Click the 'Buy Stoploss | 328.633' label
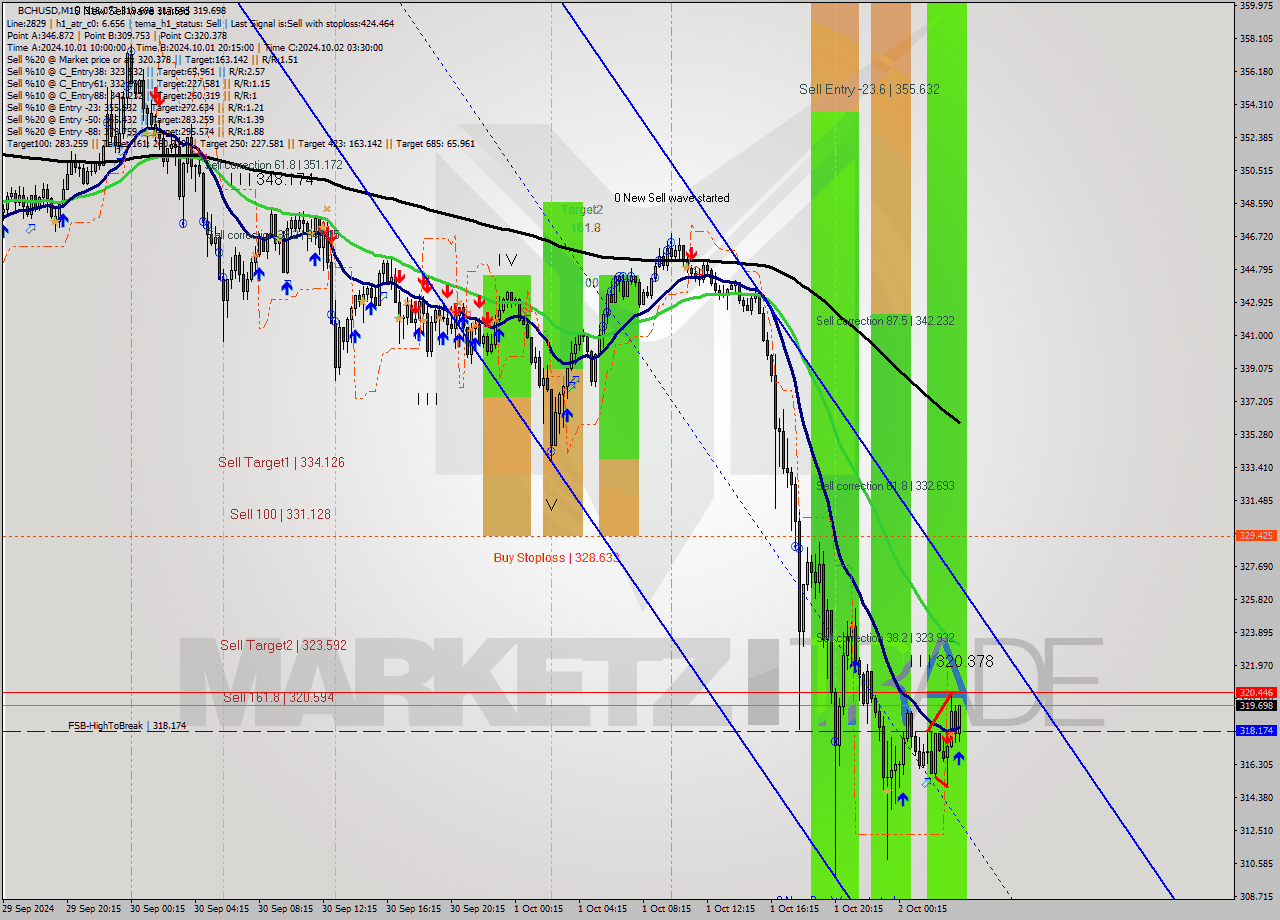Viewport: 1280px width, 920px height. coord(557,558)
